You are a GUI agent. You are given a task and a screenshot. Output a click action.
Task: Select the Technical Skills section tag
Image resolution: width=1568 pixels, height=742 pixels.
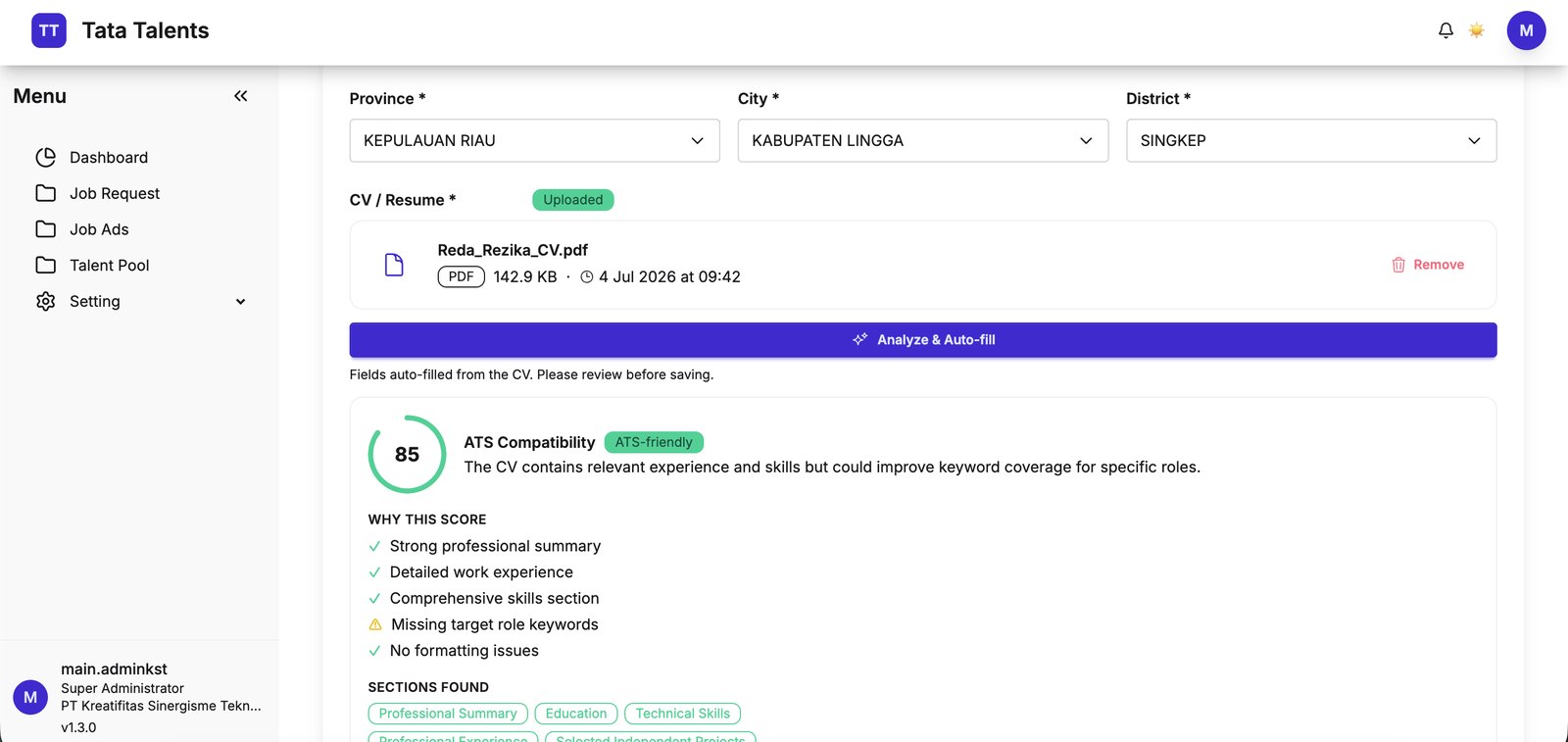click(x=682, y=714)
